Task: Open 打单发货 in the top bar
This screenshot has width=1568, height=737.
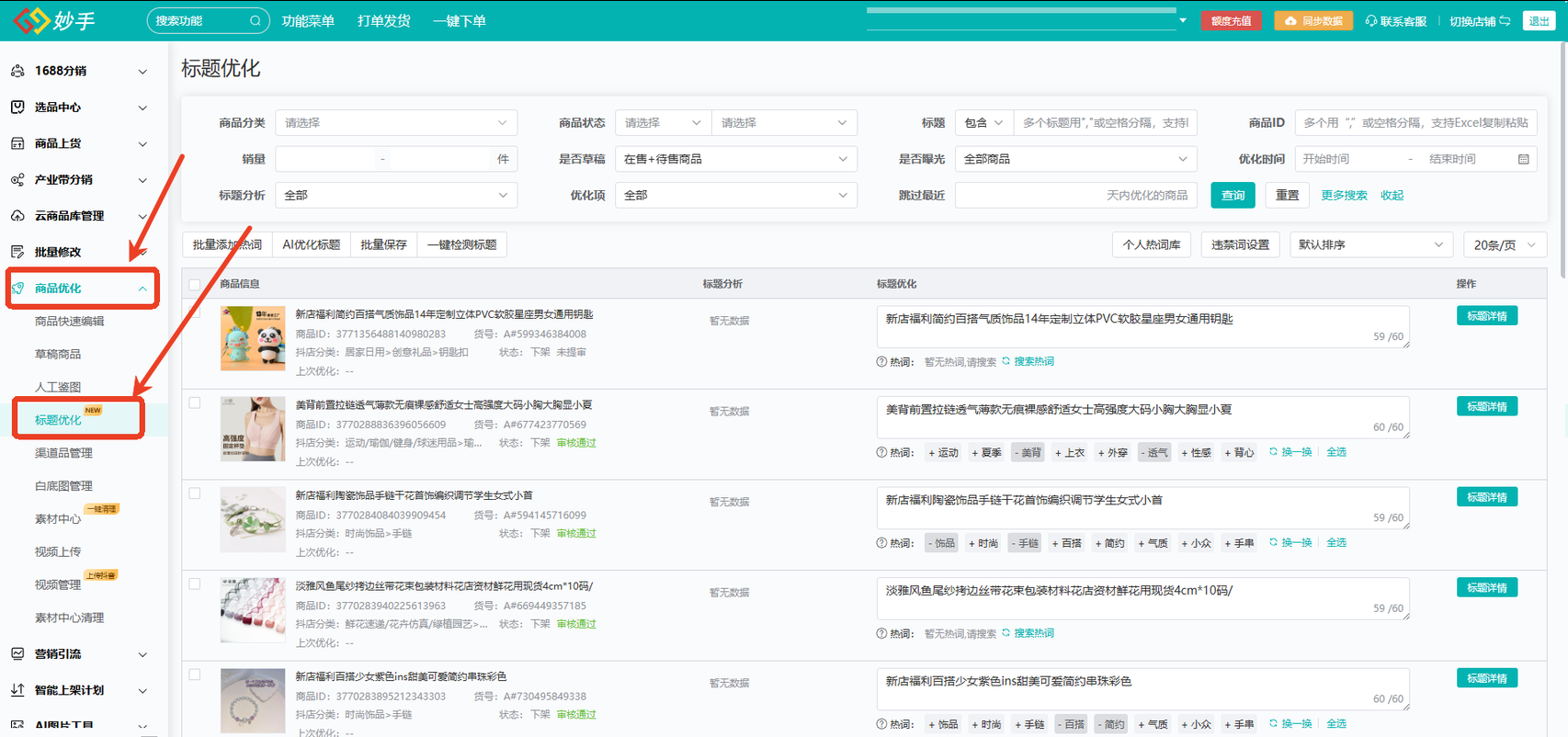Action: click(x=383, y=20)
